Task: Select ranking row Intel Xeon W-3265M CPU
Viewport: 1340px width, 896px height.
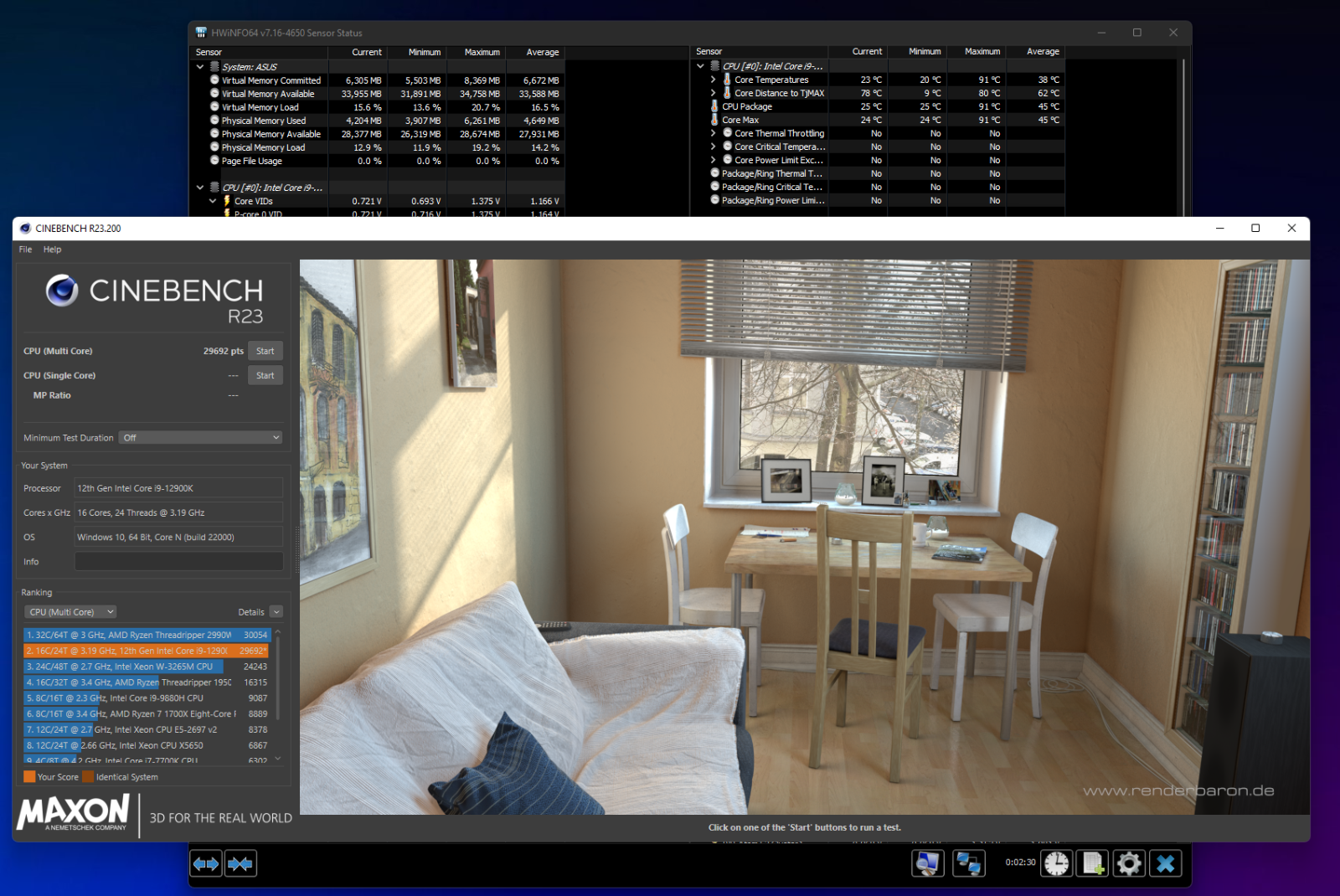Action: tap(147, 667)
